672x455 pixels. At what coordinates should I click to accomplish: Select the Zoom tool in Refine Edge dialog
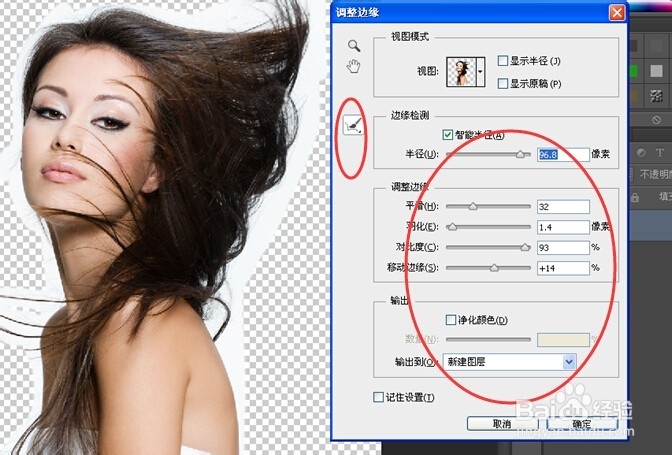(354, 45)
